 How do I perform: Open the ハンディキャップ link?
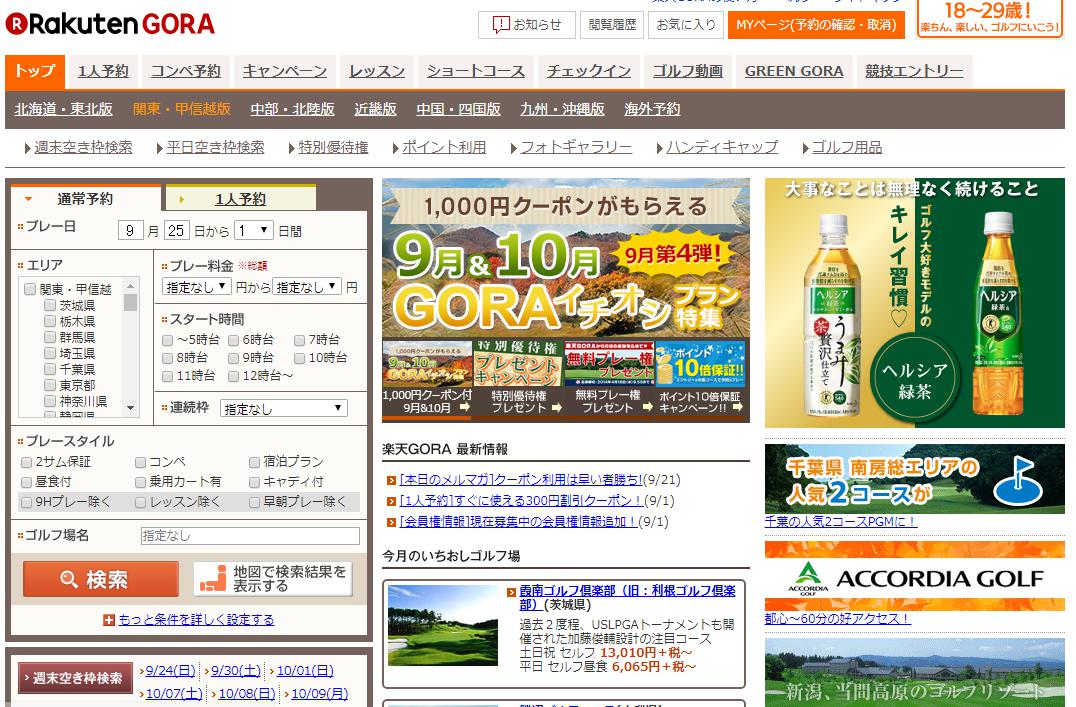(x=722, y=148)
